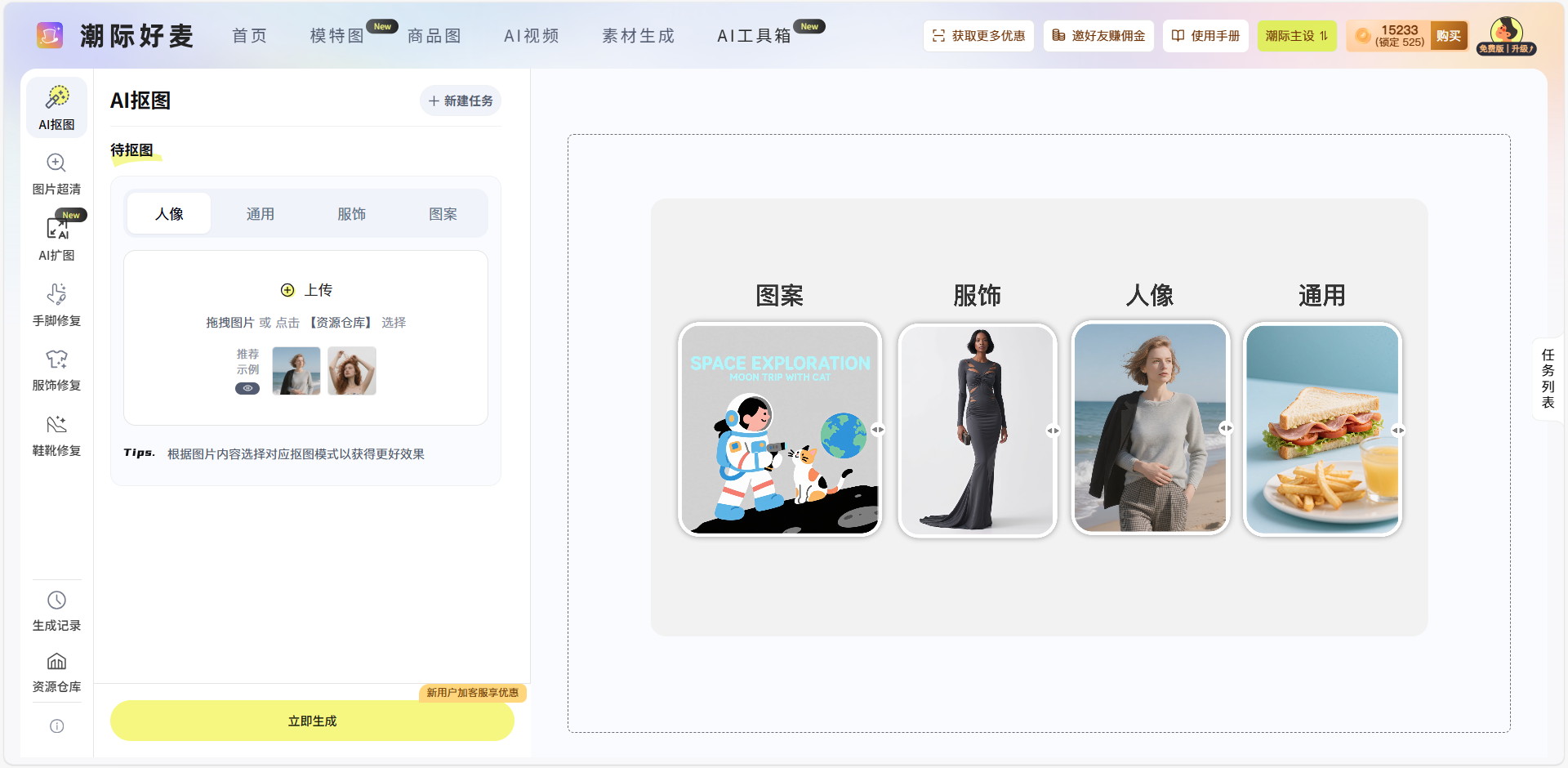Click the info icon at the sidebar bottom
The width and height of the screenshot is (1568, 768).
[x=56, y=726]
